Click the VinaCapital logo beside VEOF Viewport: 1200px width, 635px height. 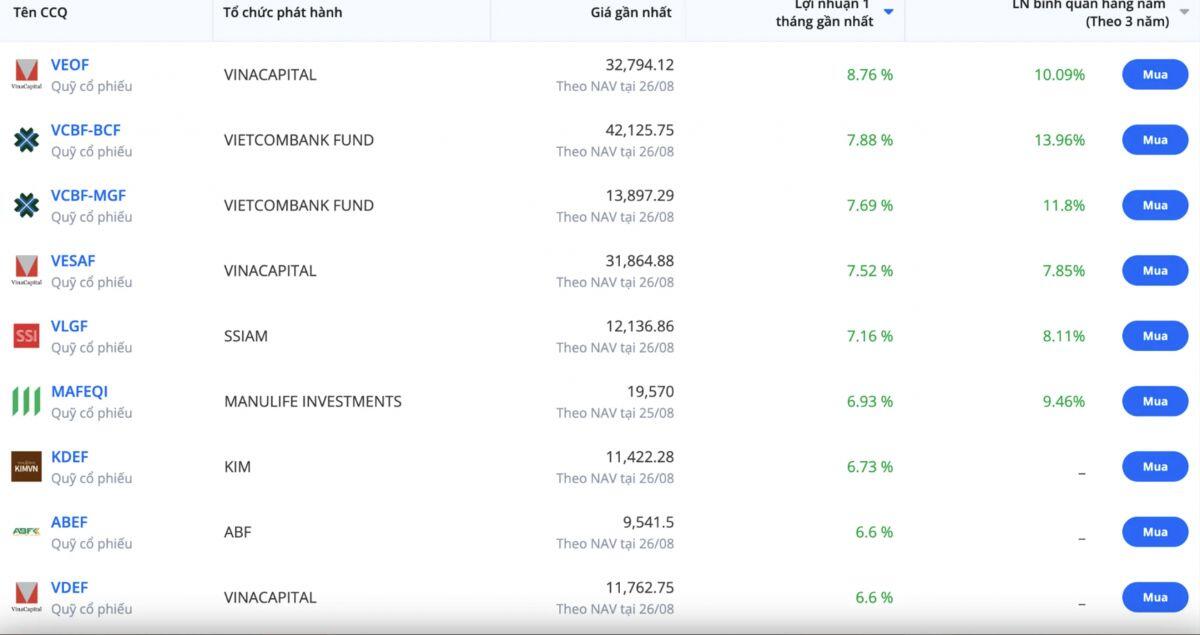26,75
